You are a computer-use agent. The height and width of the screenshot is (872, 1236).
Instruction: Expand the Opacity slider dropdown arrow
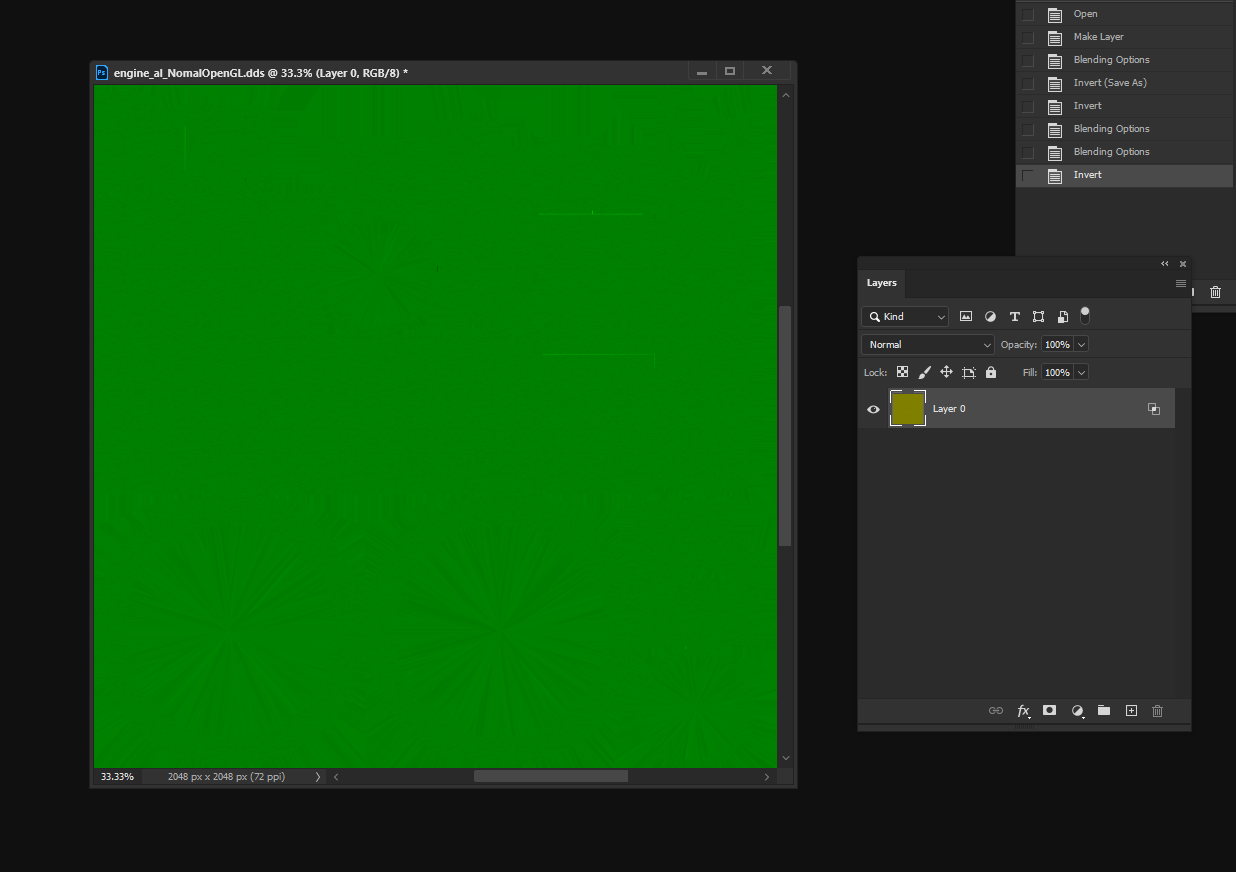pos(1081,344)
